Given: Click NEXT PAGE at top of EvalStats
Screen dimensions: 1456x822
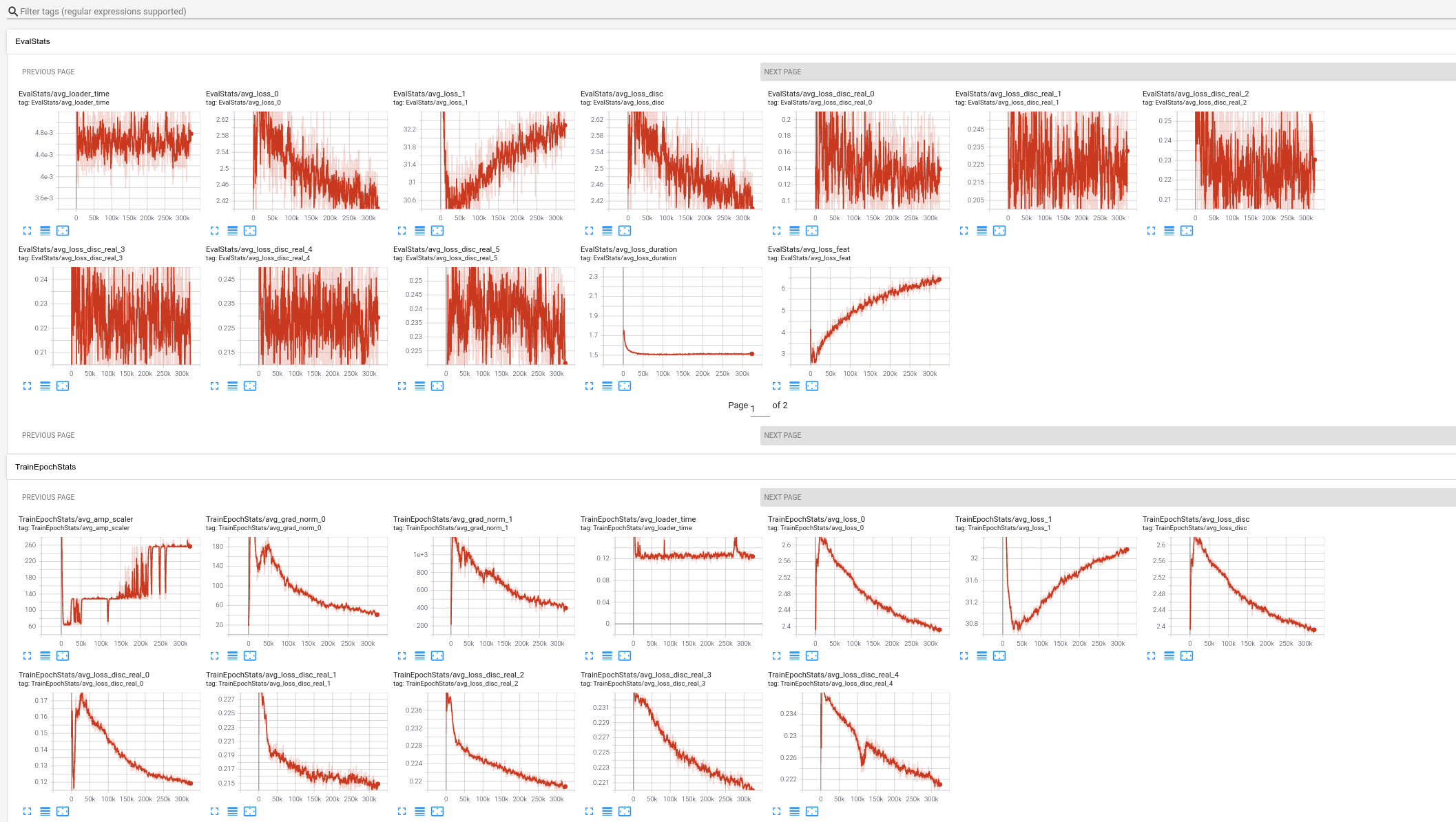Looking at the screenshot, I should tap(1108, 72).
